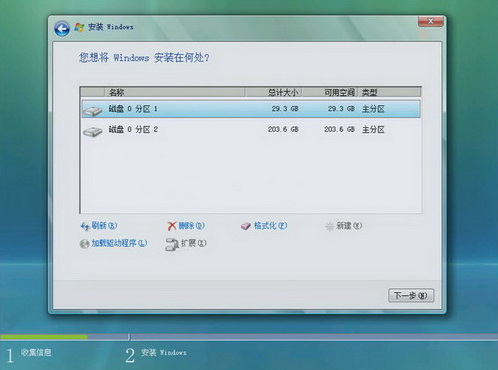Refresh the list via 刷新(R) link
The height and width of the screenshot is (370, 498).
pos(104,226)
